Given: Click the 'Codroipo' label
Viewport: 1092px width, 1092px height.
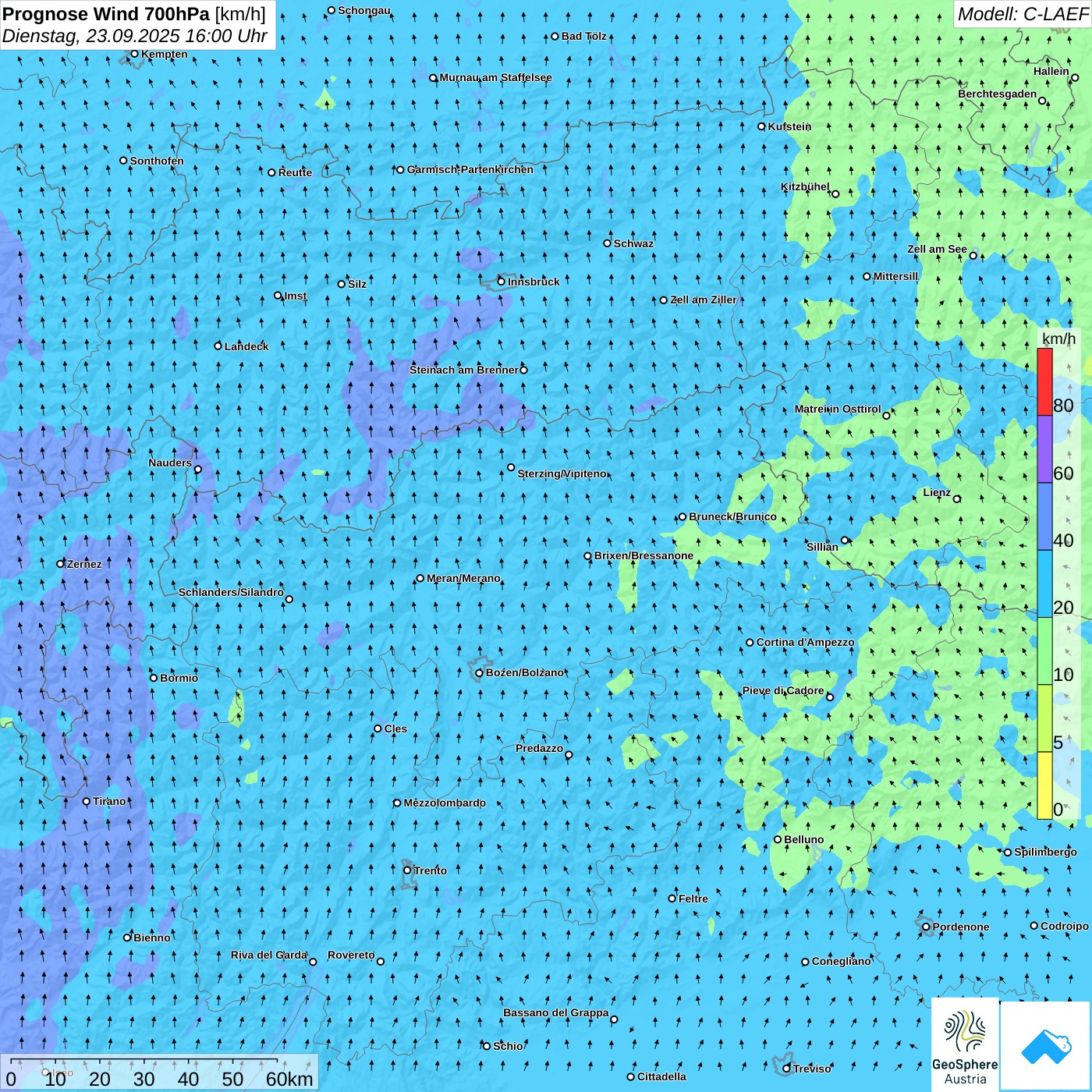Looking at the screenshot, I should (1065, 926).
